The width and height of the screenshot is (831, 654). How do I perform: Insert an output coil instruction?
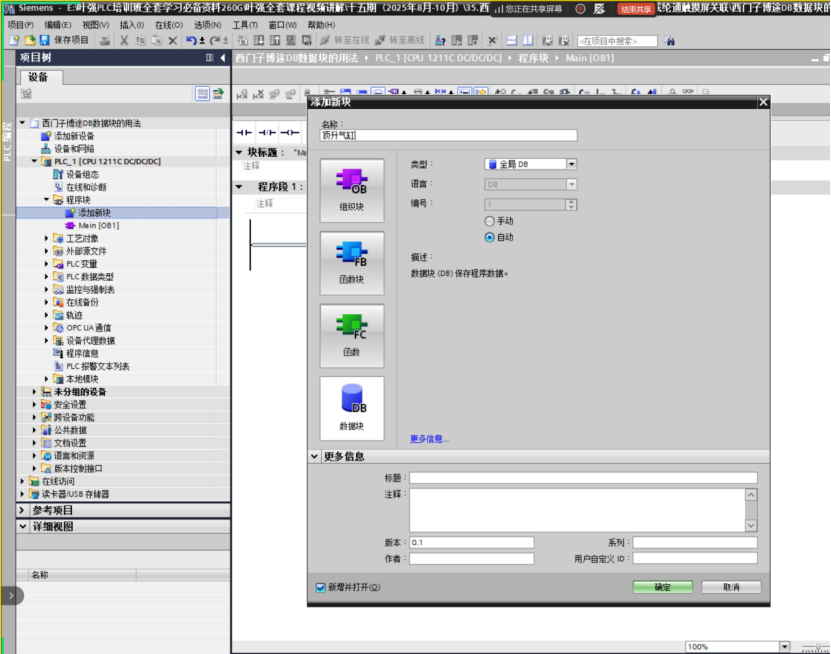(x=290, y=132)
